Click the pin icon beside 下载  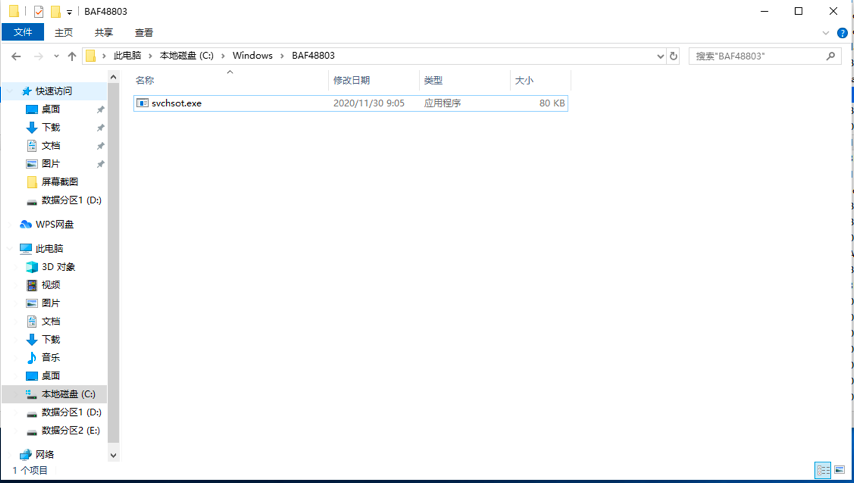[x=100, y=128]
